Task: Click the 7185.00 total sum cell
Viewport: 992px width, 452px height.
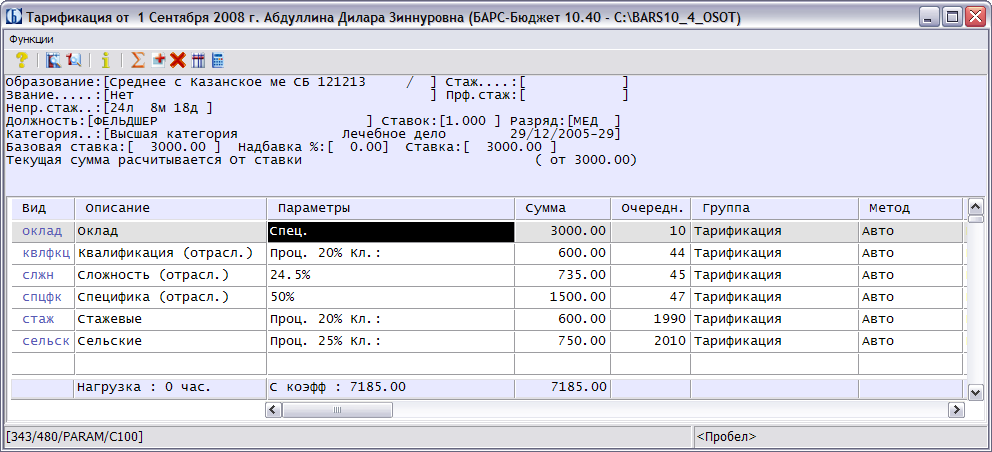Action: [x=562, y=387]
